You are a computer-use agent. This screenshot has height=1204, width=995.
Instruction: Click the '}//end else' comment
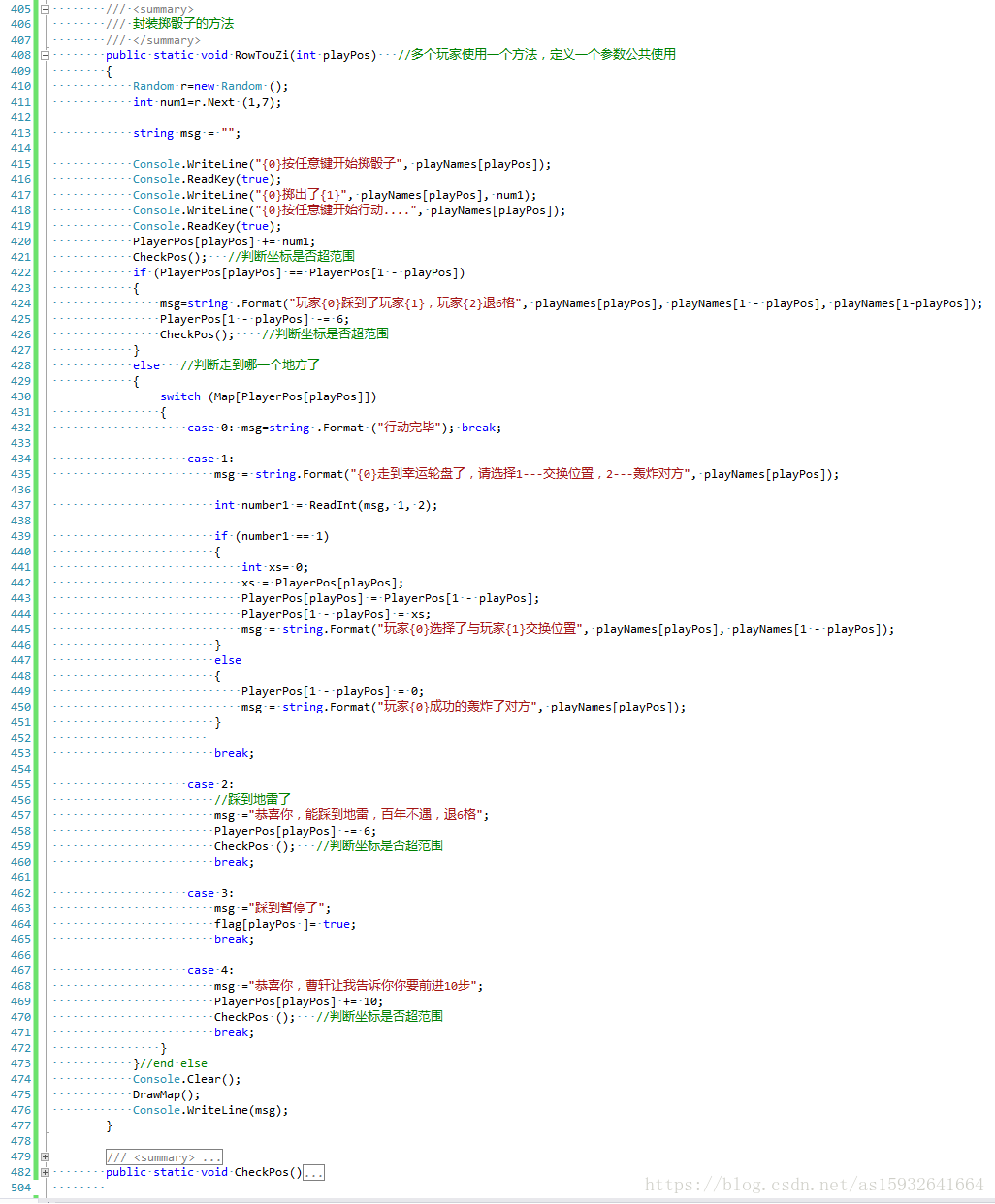coord(171,1063)
